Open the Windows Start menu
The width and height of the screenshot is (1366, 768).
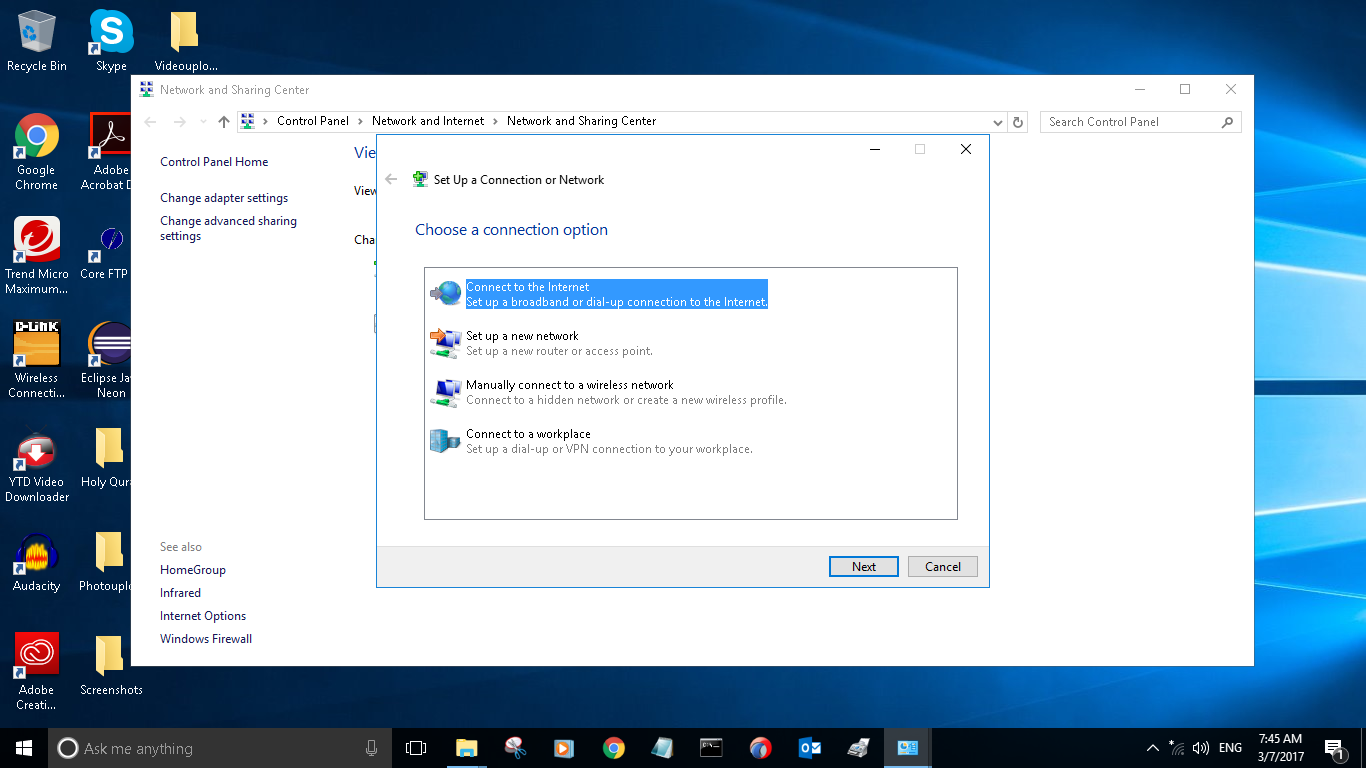pos(24,748)
